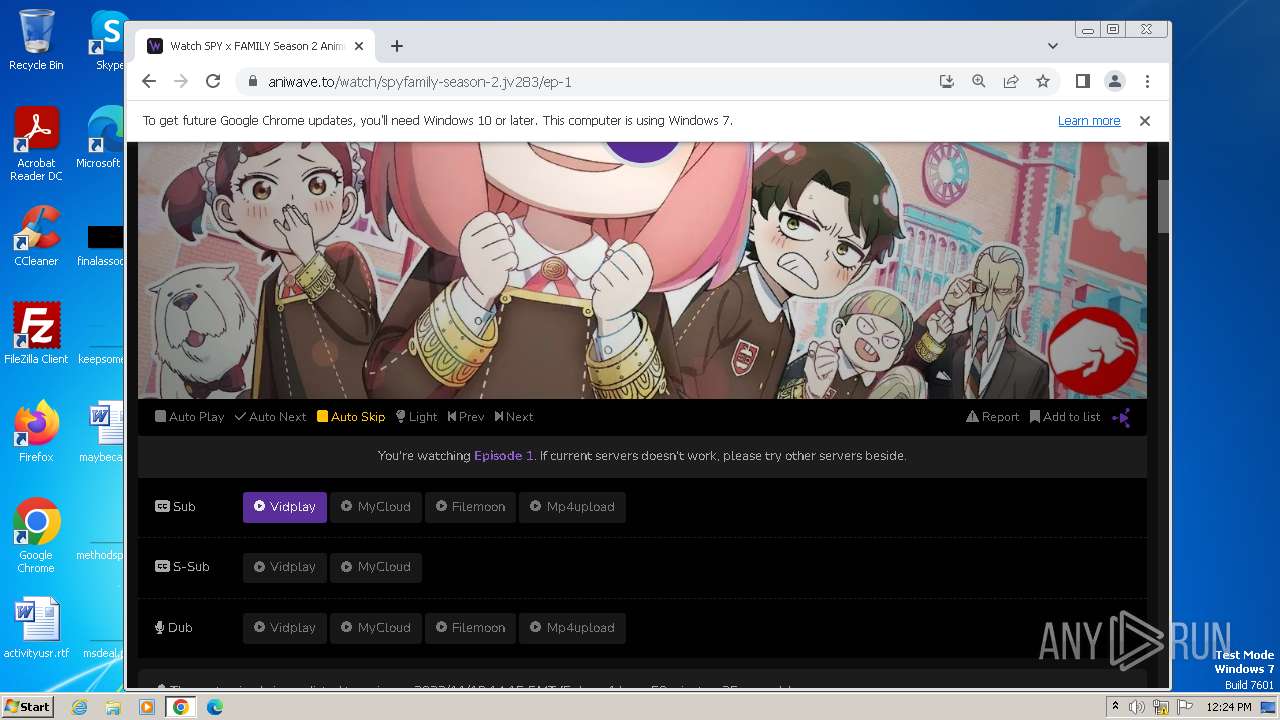Open Microsoft Edge from taskbar
Viewport: 1280px width, 720px height.
click(x=214, y=707)
